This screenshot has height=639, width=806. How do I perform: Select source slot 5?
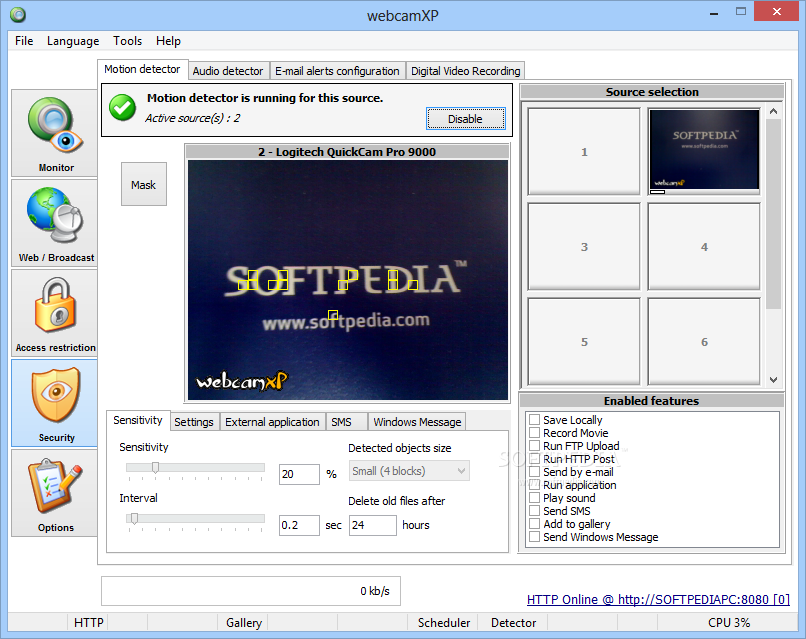point(584,341)
